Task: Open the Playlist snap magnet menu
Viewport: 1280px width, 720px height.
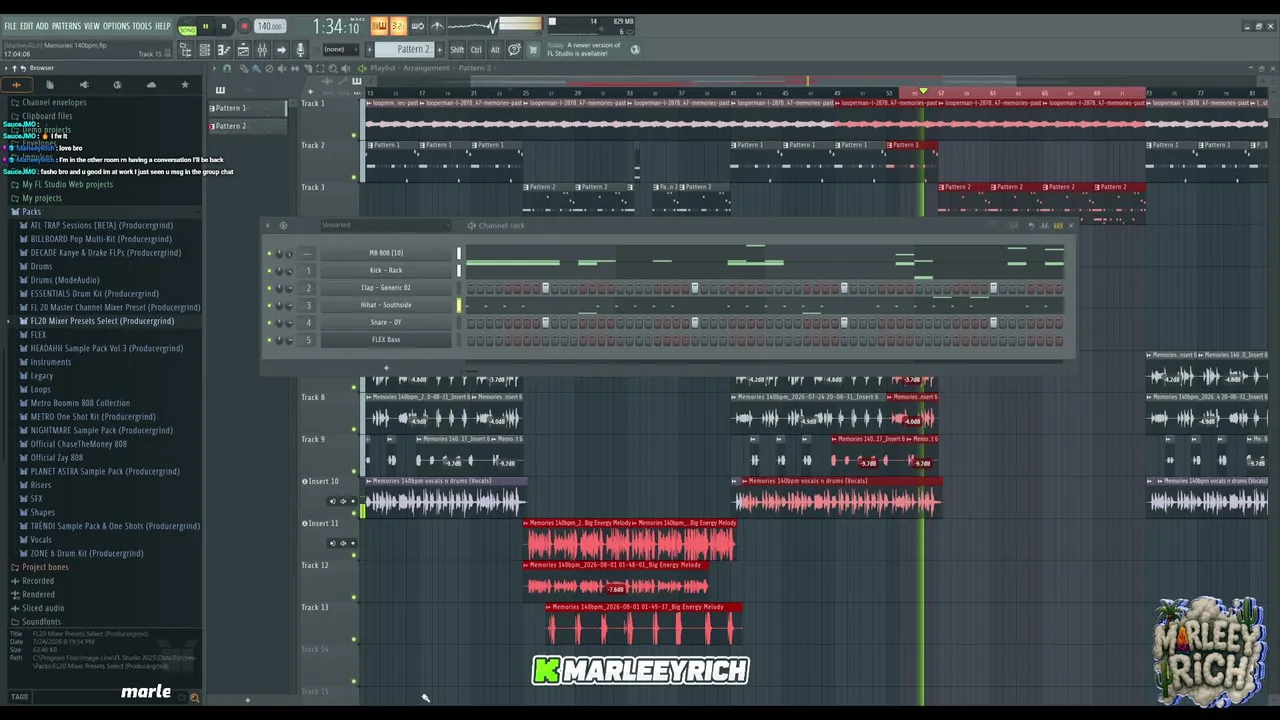Action: pos(227,68)
